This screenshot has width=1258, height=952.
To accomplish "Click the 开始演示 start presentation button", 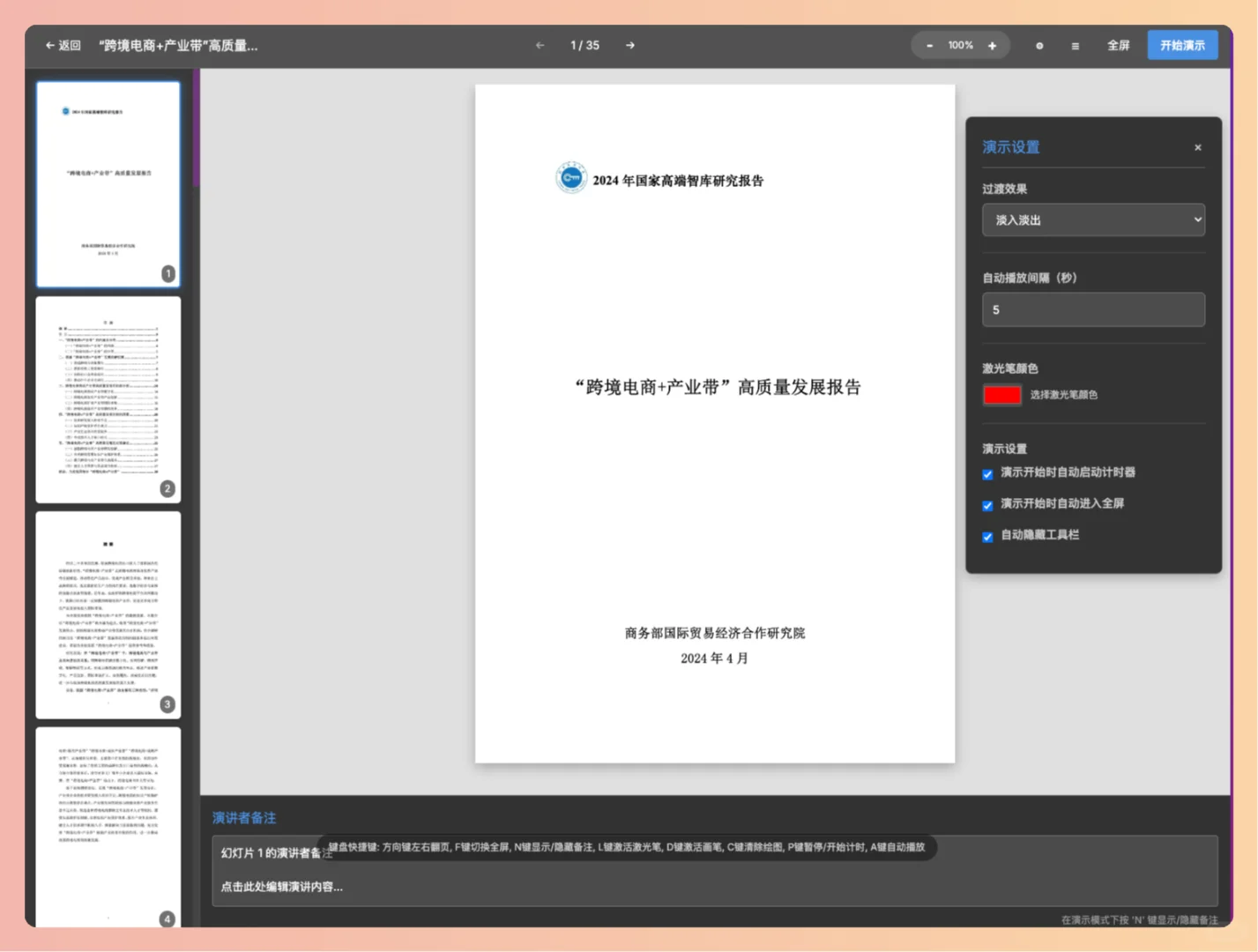I will point(1182,45).
